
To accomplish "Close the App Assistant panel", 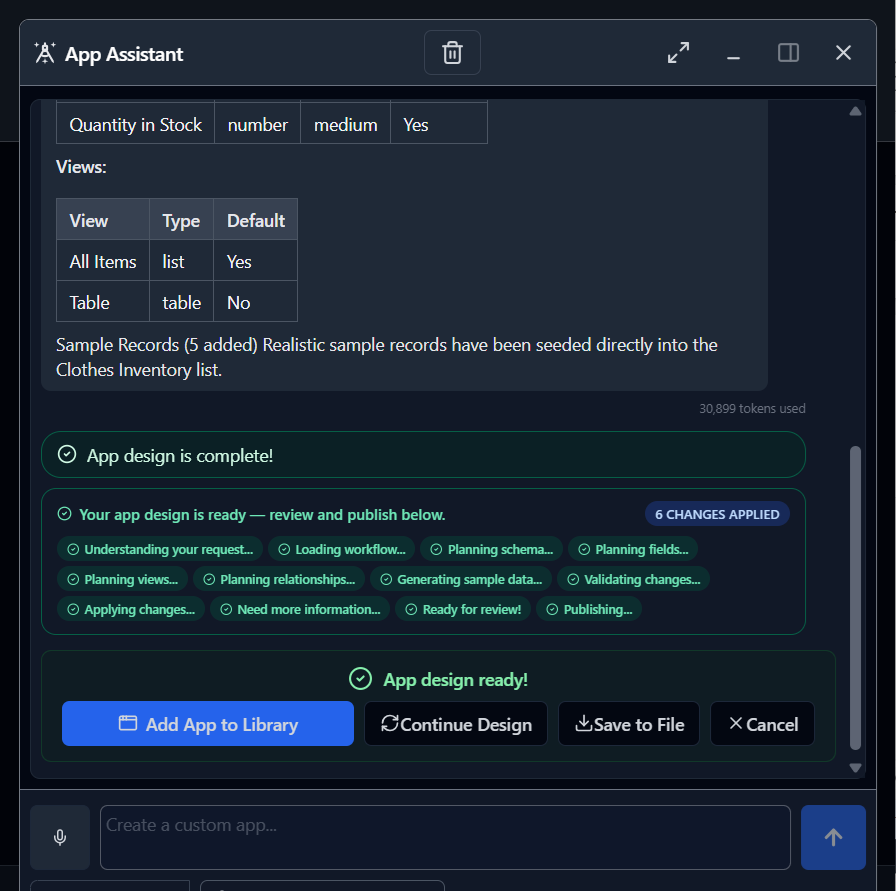I will 843,53.
